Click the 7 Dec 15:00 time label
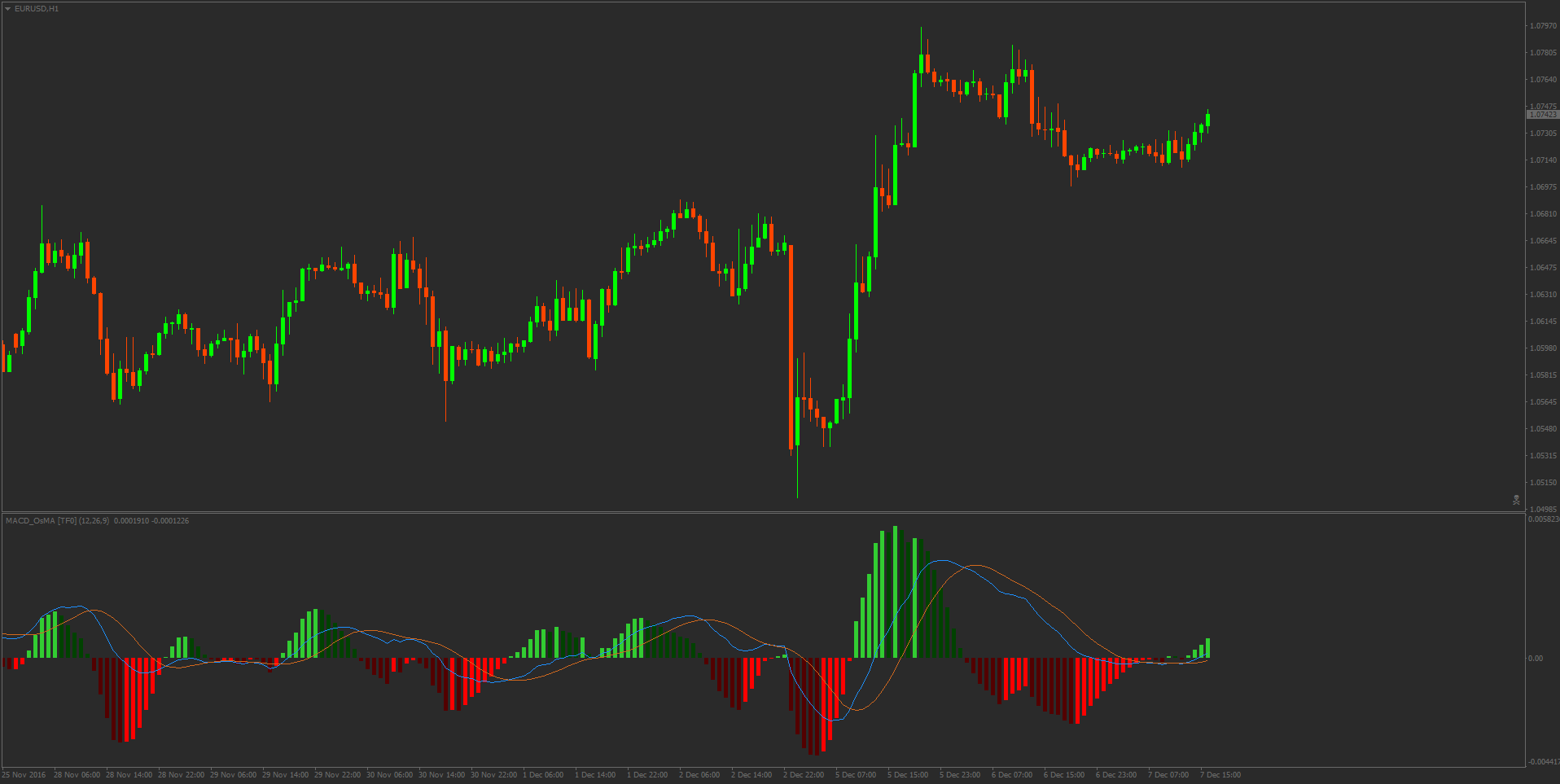The width and height of the screenshot is (1560, 784). [x=1220, y=775]
